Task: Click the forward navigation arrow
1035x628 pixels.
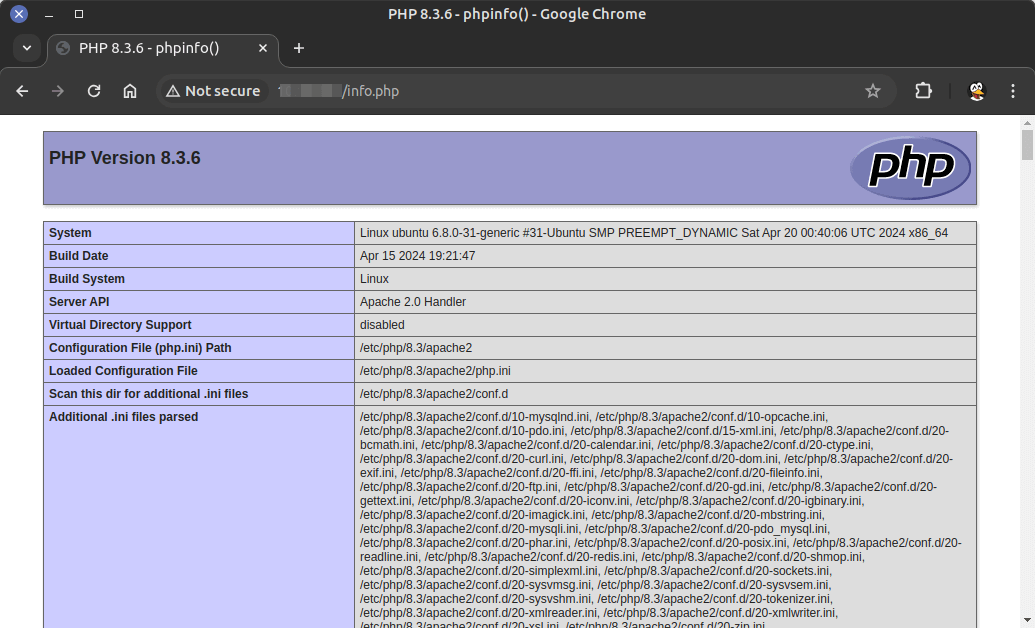Action: click(58, 91)
